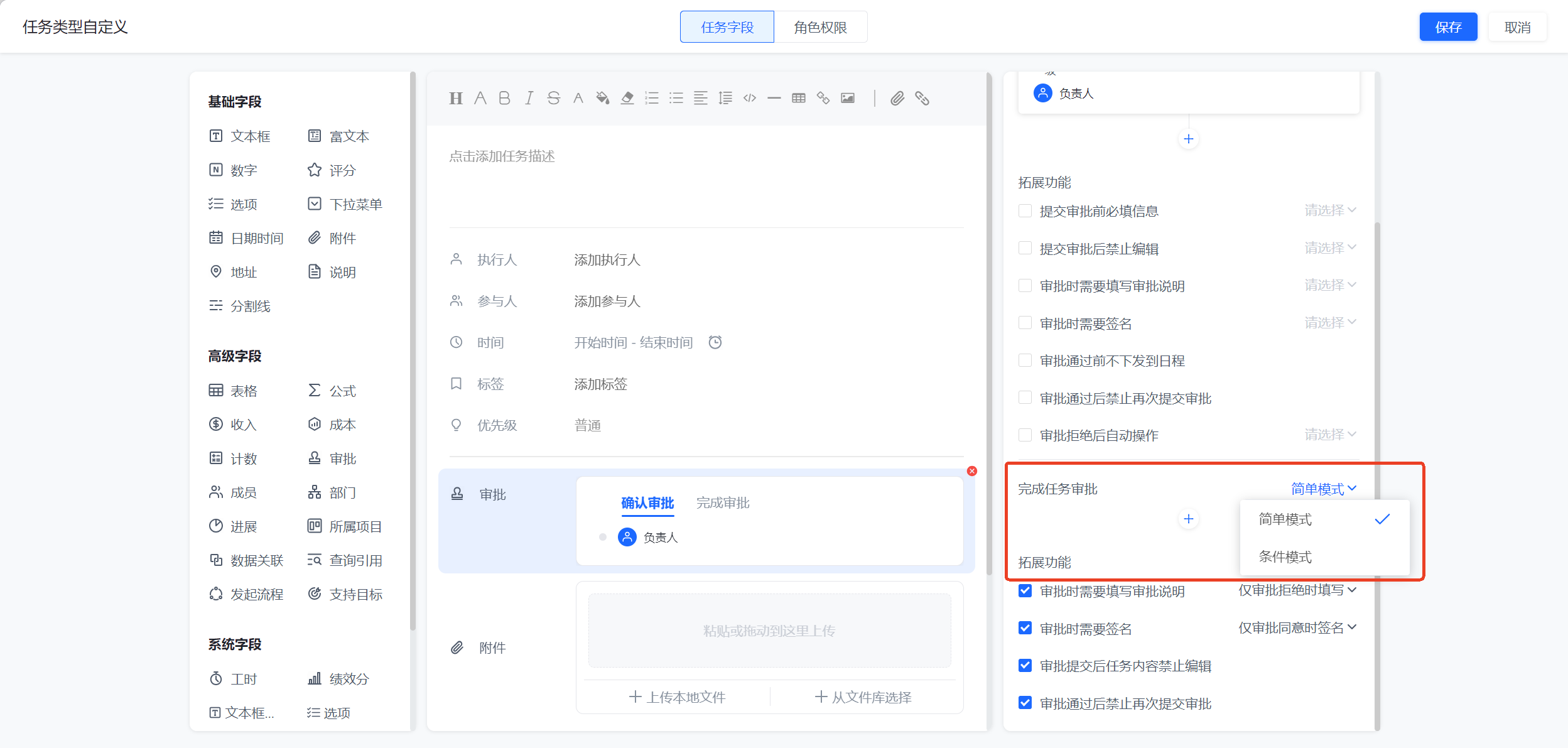The image size is (1568, 748).
Task: Enable 审批通过前不下发到日程 checkbox
Action: pos(1025,360)
